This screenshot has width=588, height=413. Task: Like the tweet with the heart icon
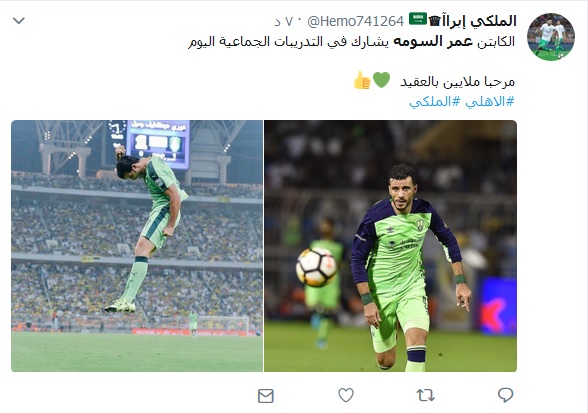point(346,395)
